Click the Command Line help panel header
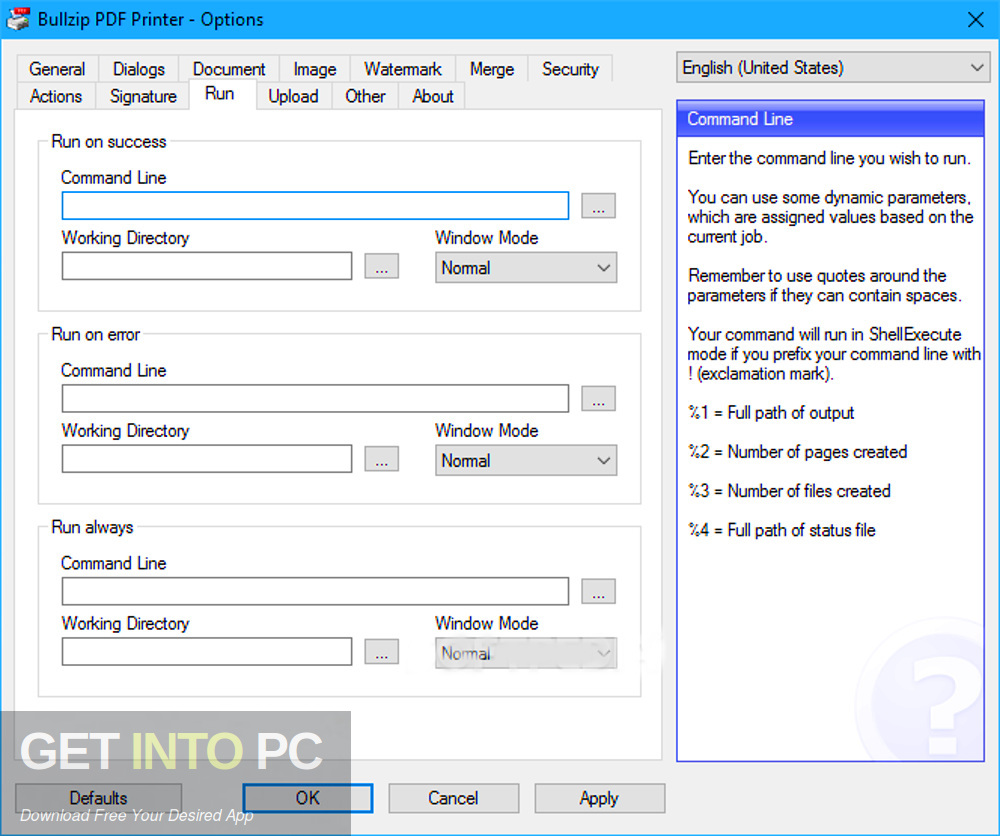 [830, 119]
